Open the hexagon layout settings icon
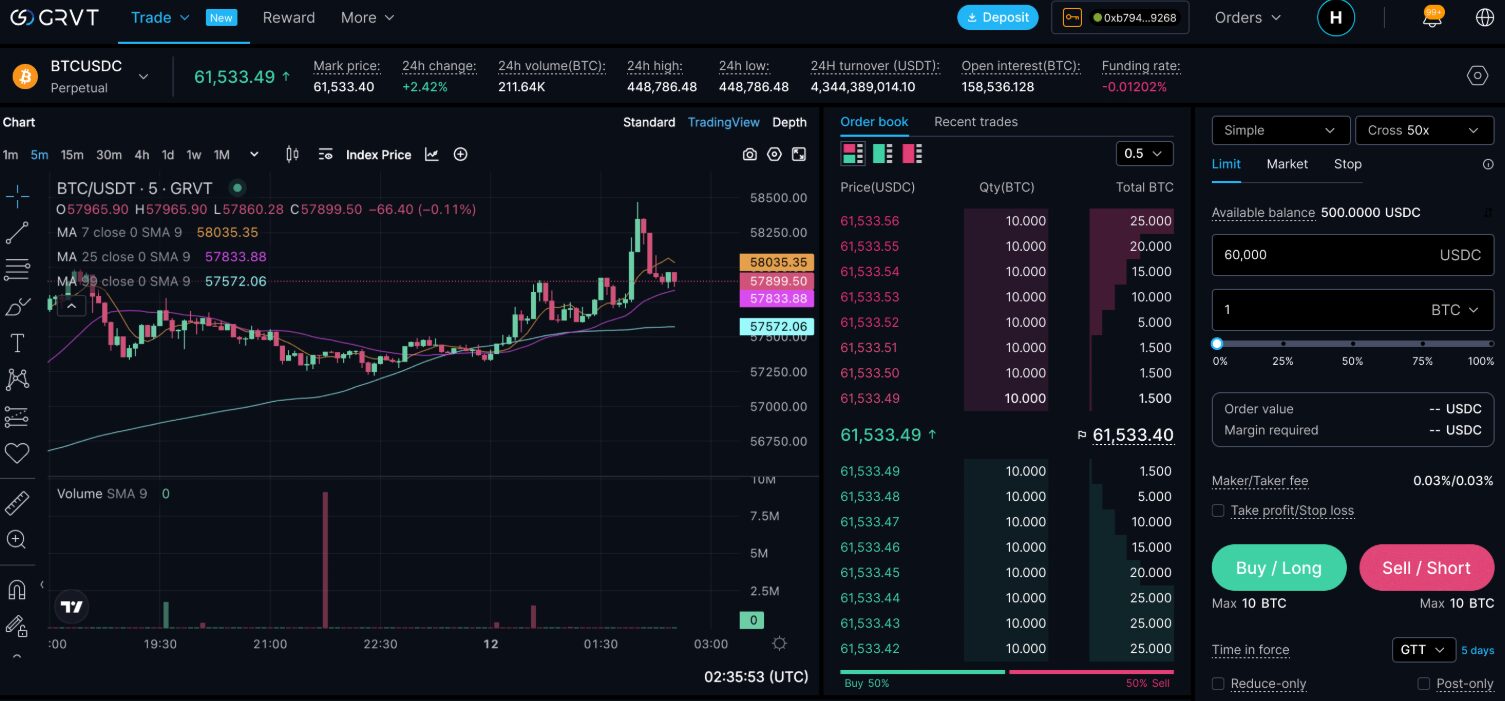Screen dimensions: 1505x701 pos(1477,76)
